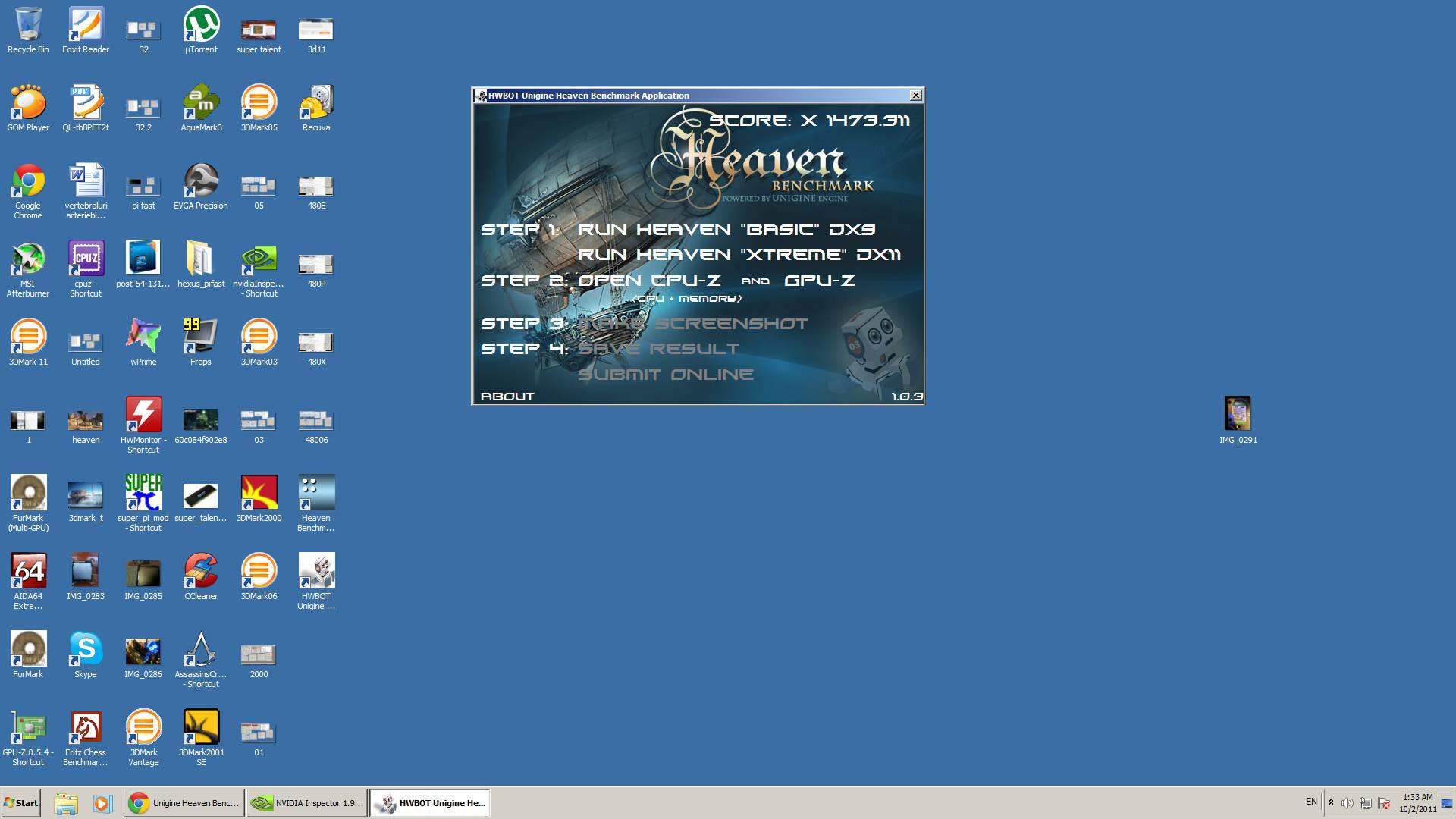Click Open CPU-Z in step 2
The image size is (1456, 819).
point(649,281)
